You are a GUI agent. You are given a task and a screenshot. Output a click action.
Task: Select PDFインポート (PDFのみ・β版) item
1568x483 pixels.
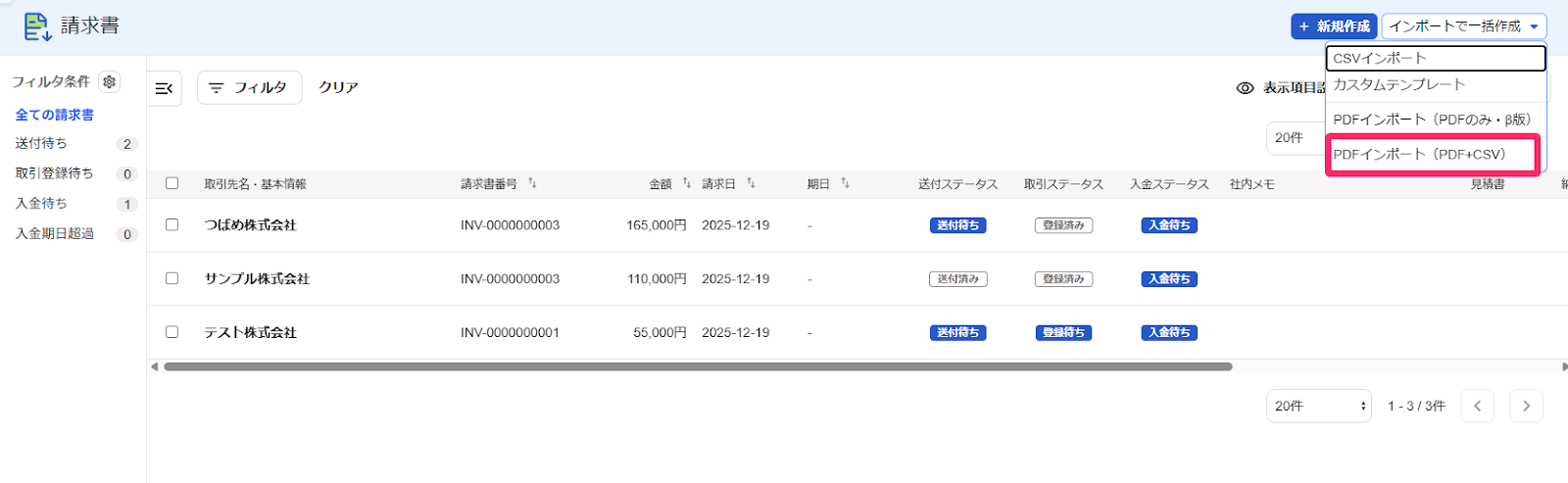(x=1436, y=120)
